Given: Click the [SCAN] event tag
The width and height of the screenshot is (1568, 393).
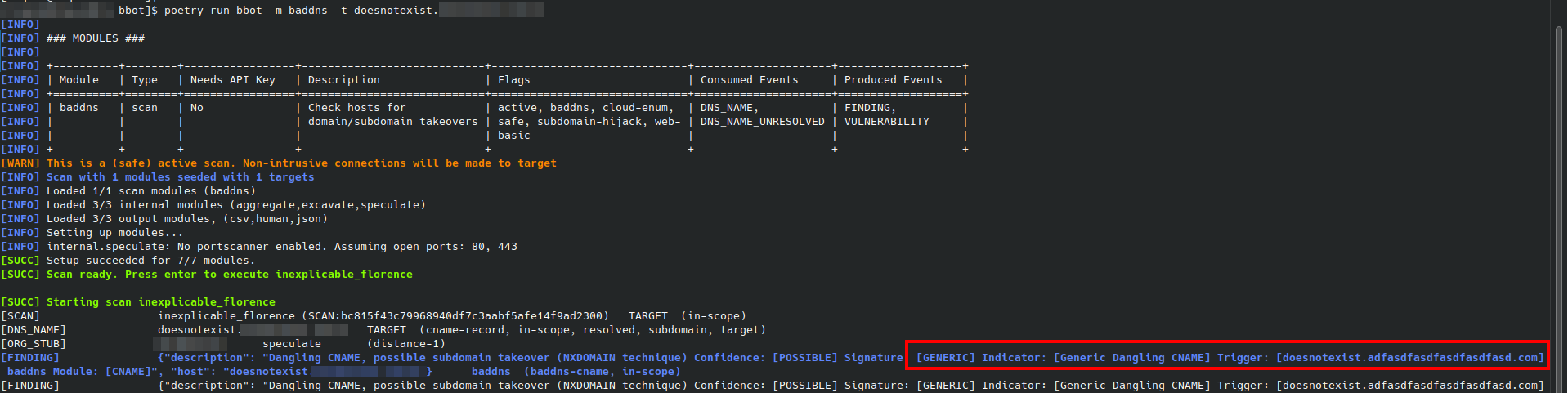Looking at the screenshot, I should (20, 316).
